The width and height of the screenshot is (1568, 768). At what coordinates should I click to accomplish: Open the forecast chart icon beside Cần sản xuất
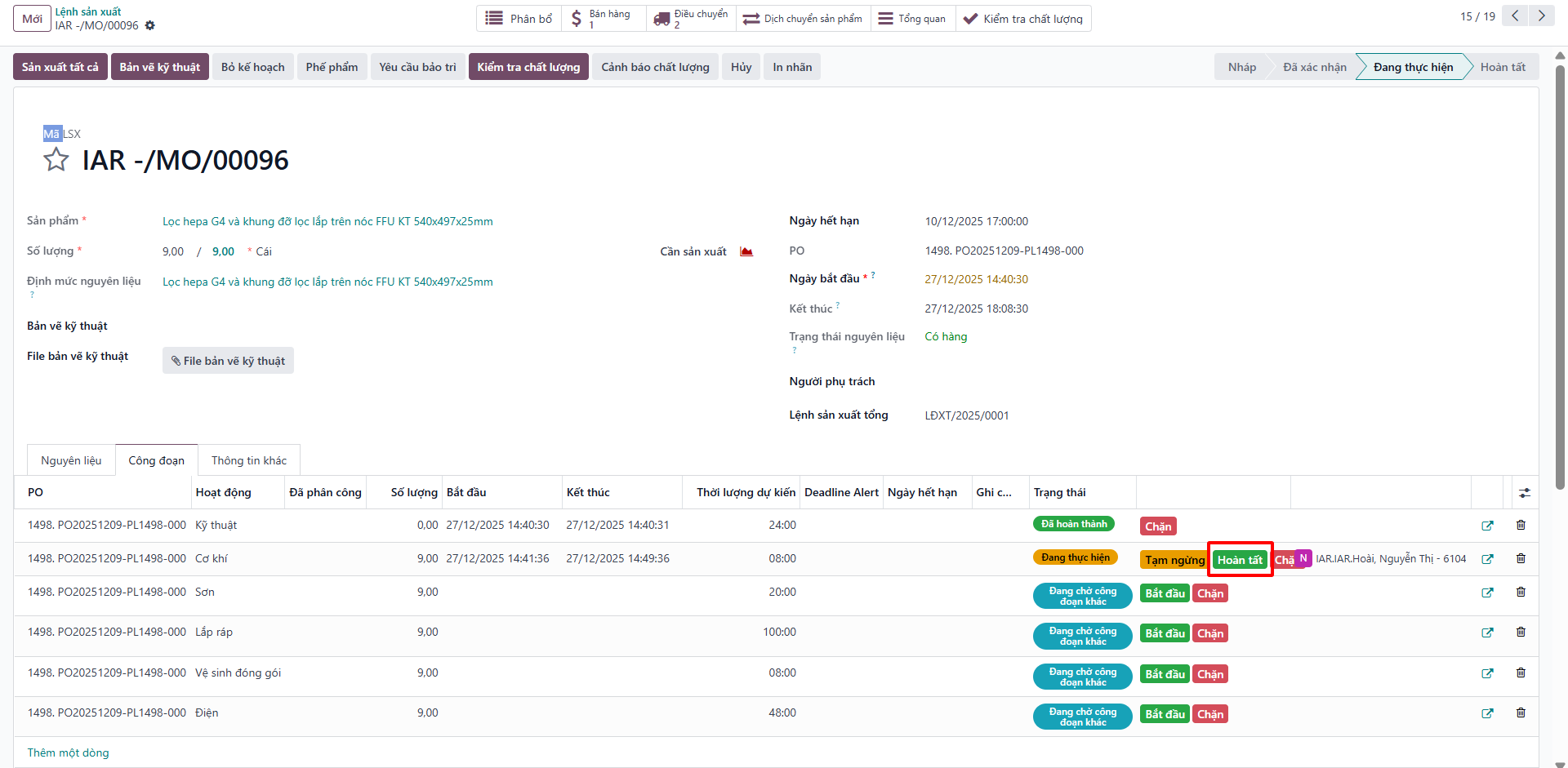pyautogui.click(x=746, y=251)
